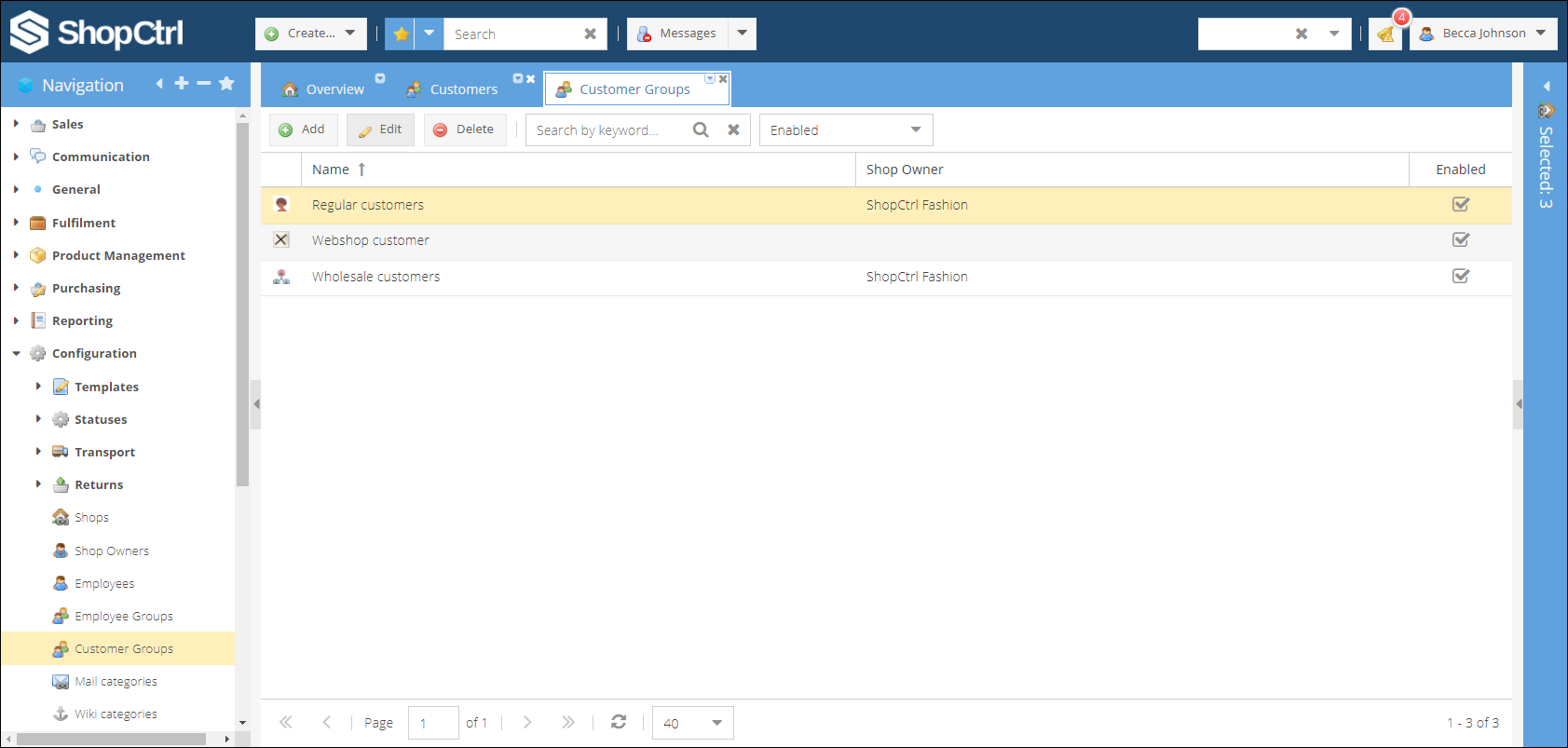Click the favorites star icon in the top bar

(401, 34)
